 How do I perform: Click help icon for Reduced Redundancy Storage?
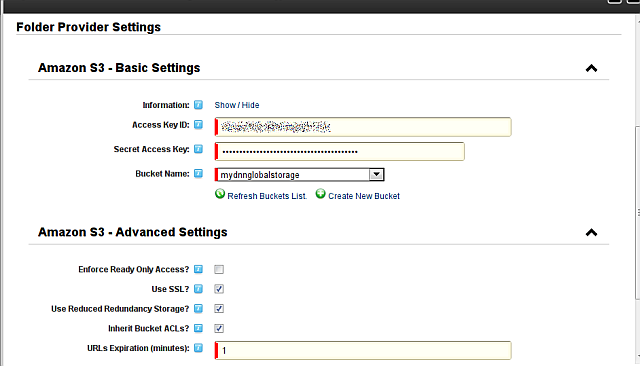pos(198,308)
